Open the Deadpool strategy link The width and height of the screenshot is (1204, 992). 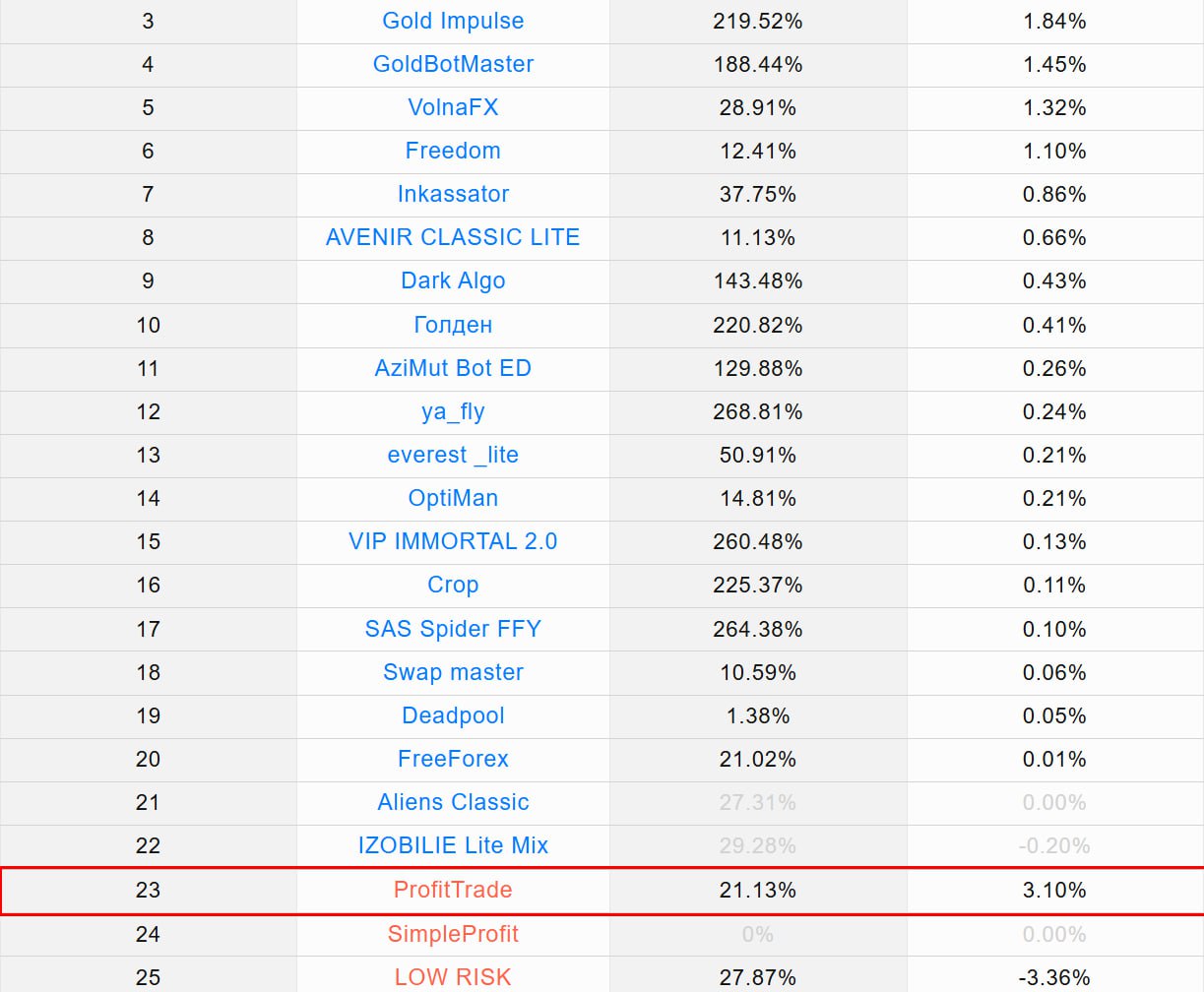click(x=453, y=715)
